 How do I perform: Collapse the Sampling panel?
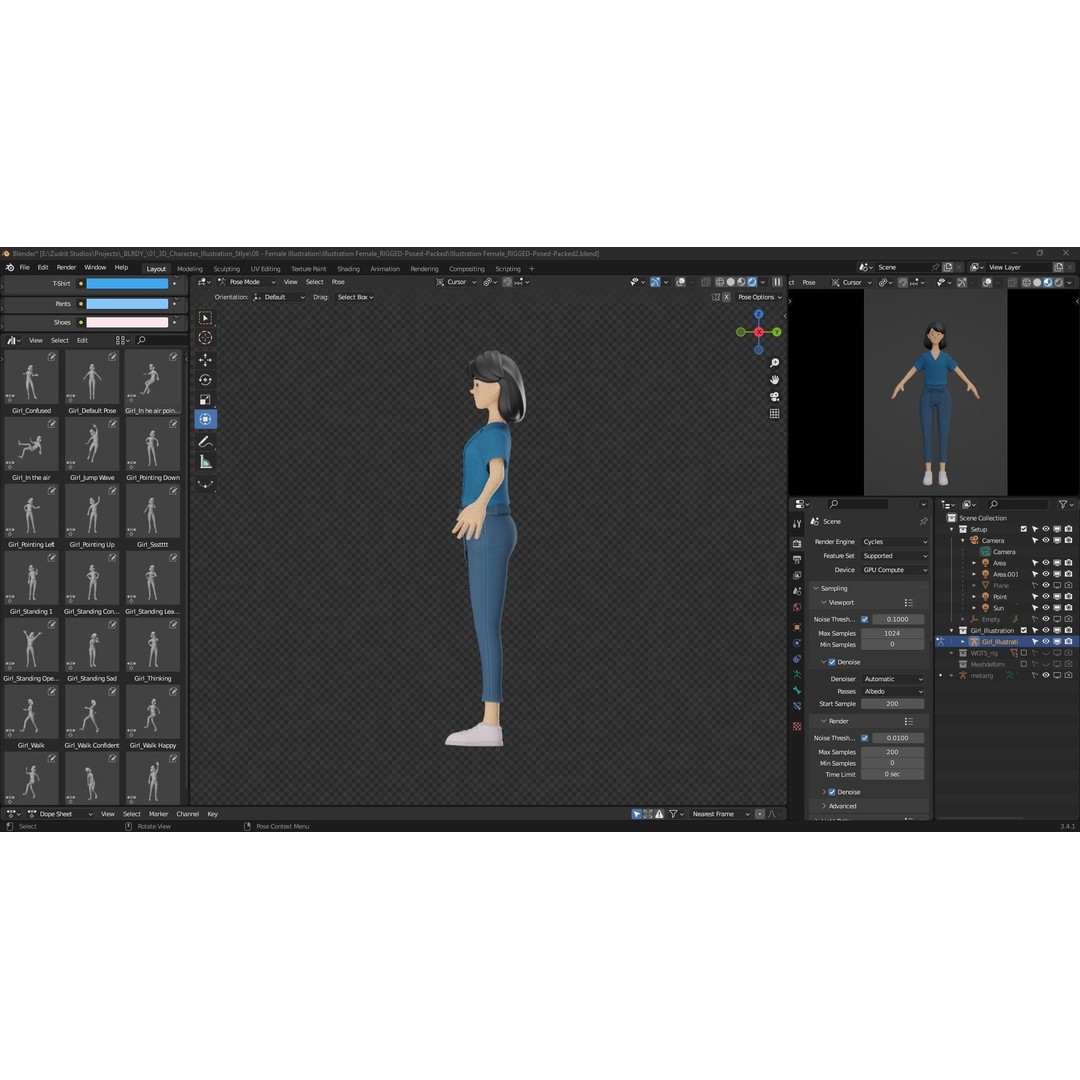pyautogui.click(x=833, y=588)
